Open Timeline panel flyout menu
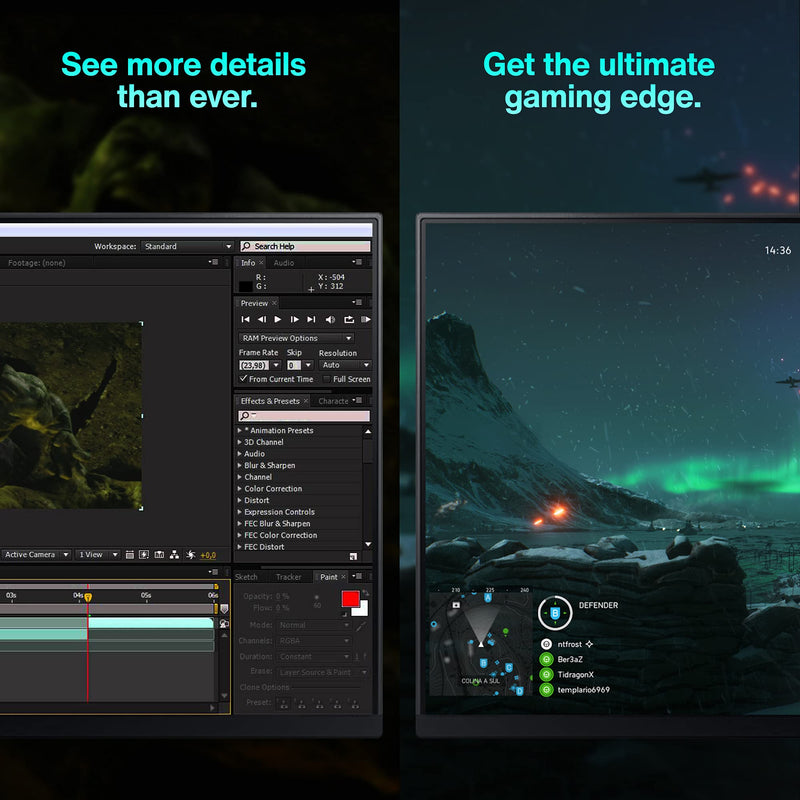800x800 pixels. pyautogui.click(x=213, y=572)
